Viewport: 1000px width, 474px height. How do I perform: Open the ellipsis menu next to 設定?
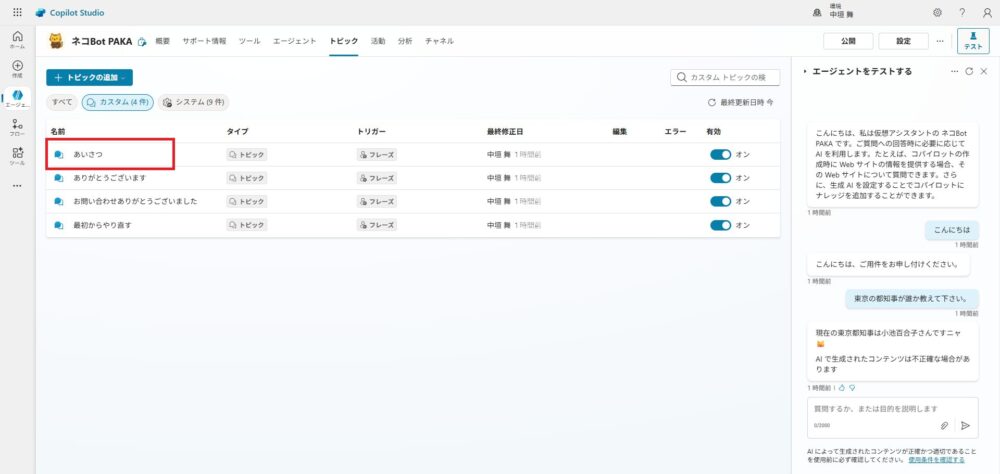pos(939,41)
